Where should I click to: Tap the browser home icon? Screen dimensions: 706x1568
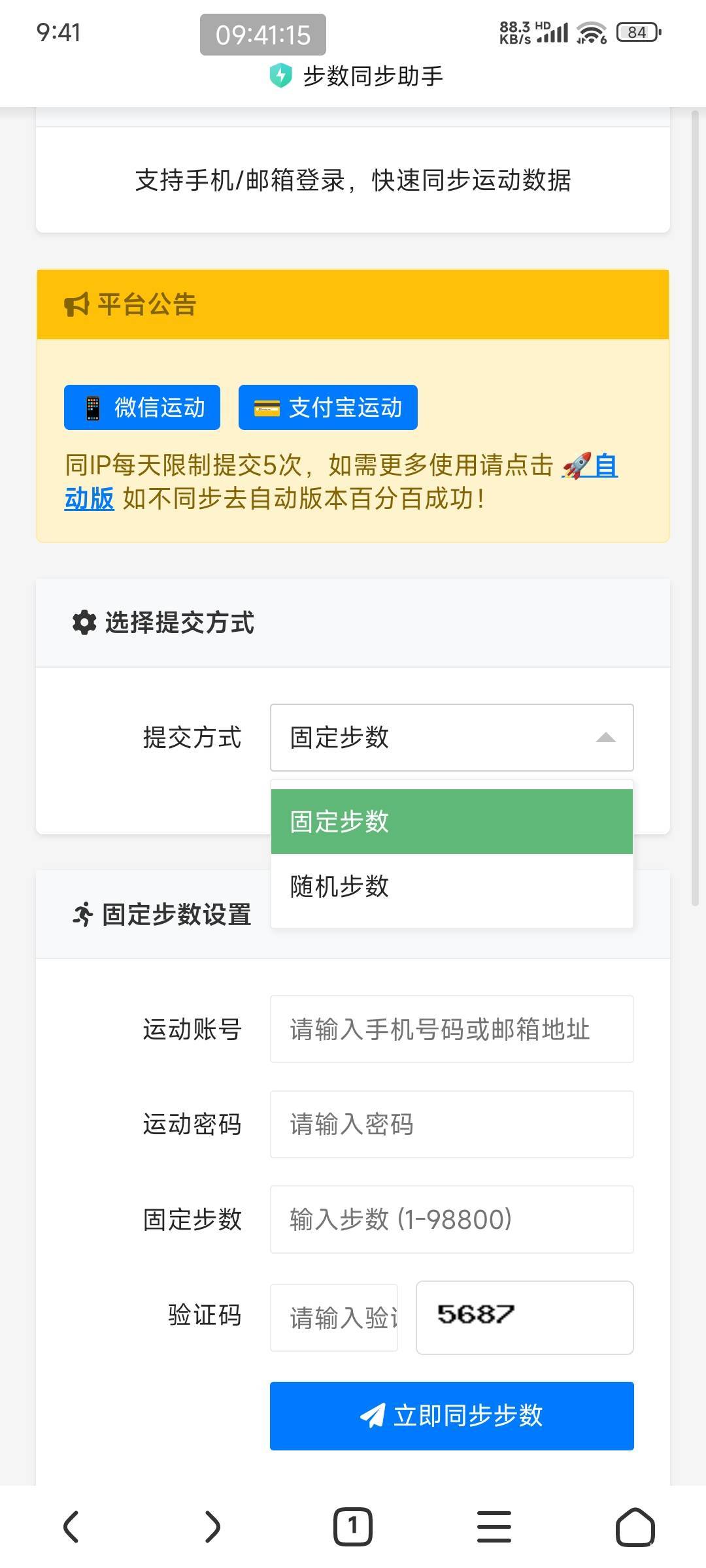point(635,1527)
